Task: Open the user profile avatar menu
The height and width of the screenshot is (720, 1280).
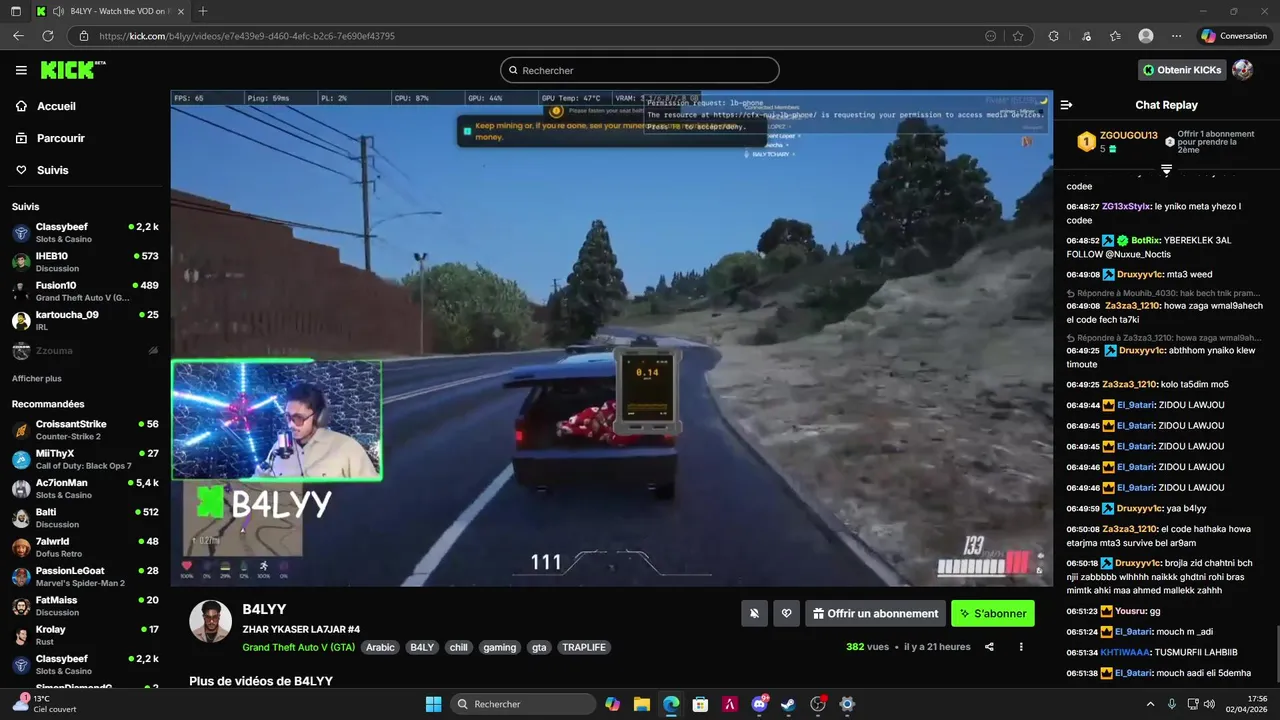Action: pyautogui.click(x=1242, y=70)
